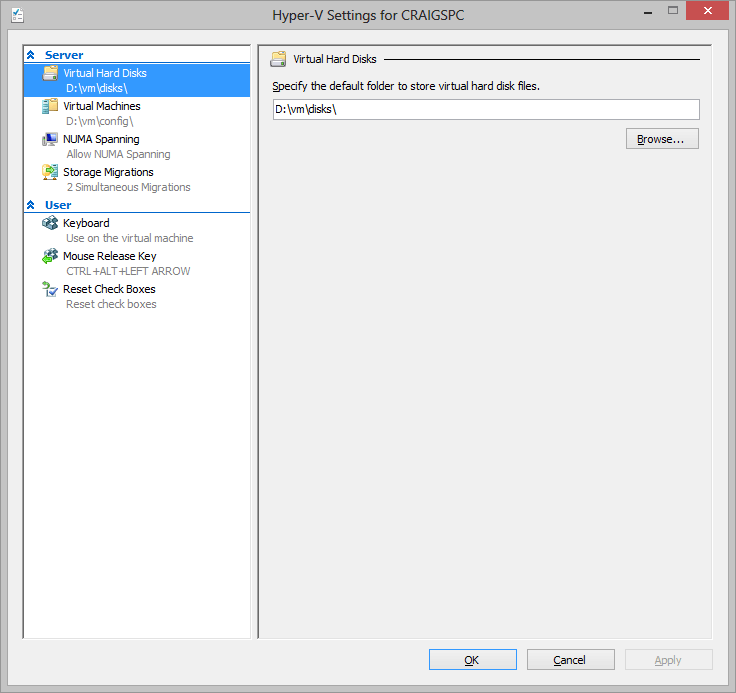Click the Hyper-V Settings title bar icon

click(x=17, y=15)
